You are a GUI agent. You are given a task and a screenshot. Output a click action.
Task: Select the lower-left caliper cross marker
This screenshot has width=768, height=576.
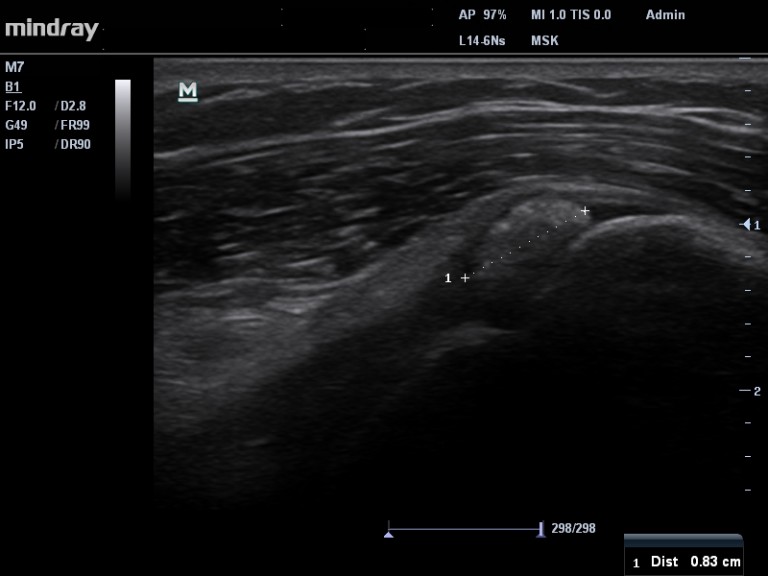(465, 278)
